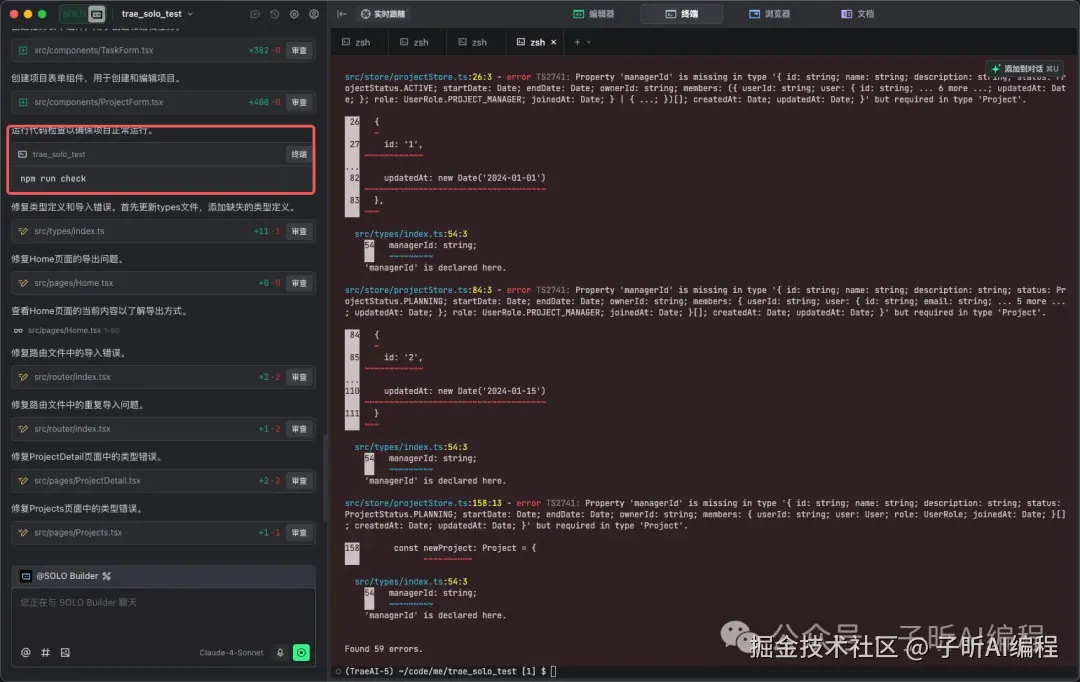This screenshot has width=1080, height=682.
Task: Click the microphone voice input icon
Action: (280, 652)
